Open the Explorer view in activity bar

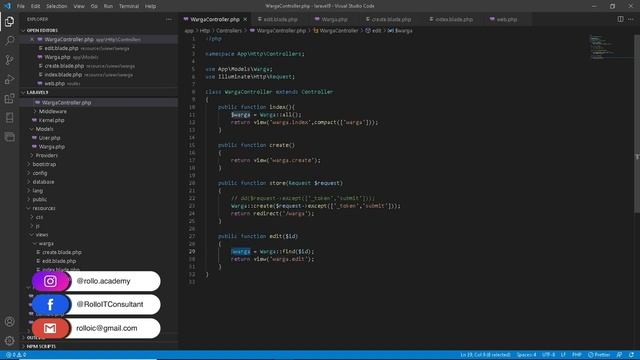coord(9,21)
